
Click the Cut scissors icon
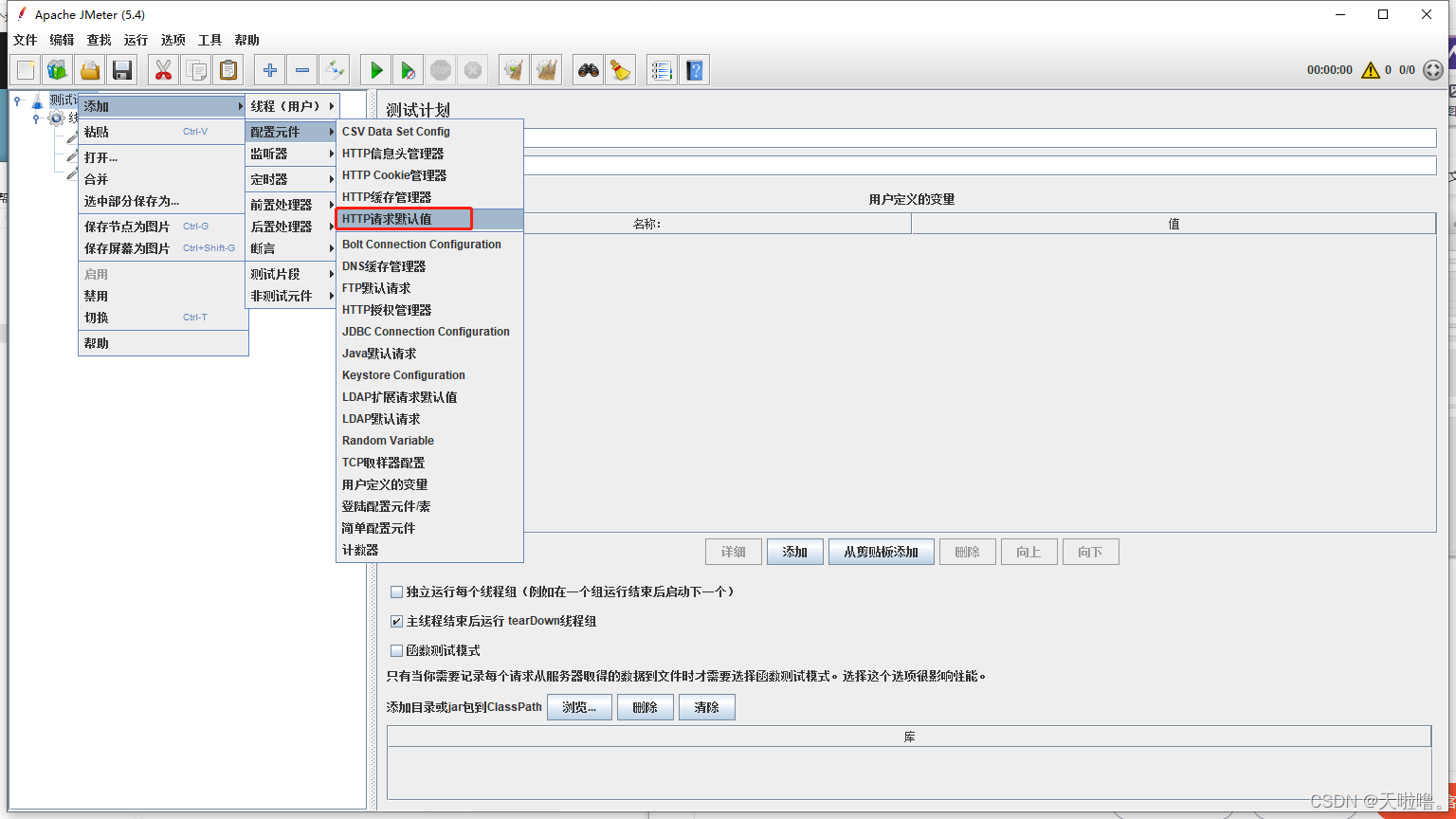pos(164,70)
